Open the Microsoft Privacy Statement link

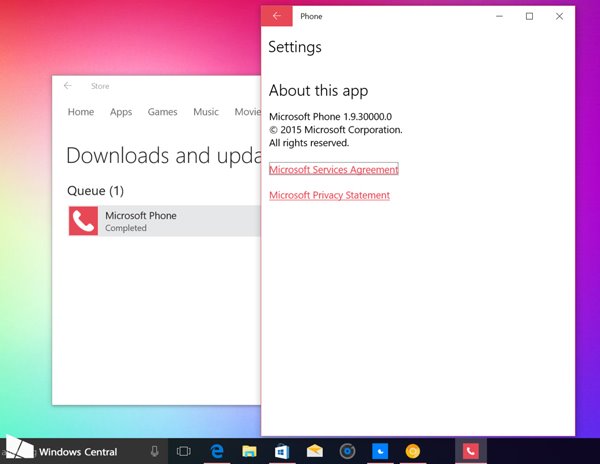[329, 195]
